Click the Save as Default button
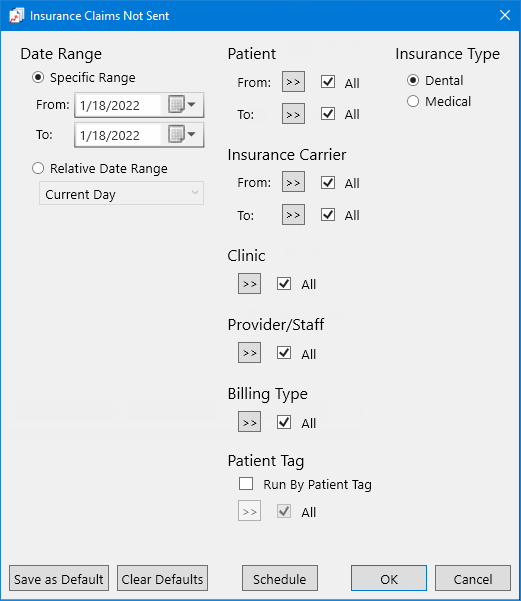The width and height of the screenshot is (521, 601). click(59, 578)
